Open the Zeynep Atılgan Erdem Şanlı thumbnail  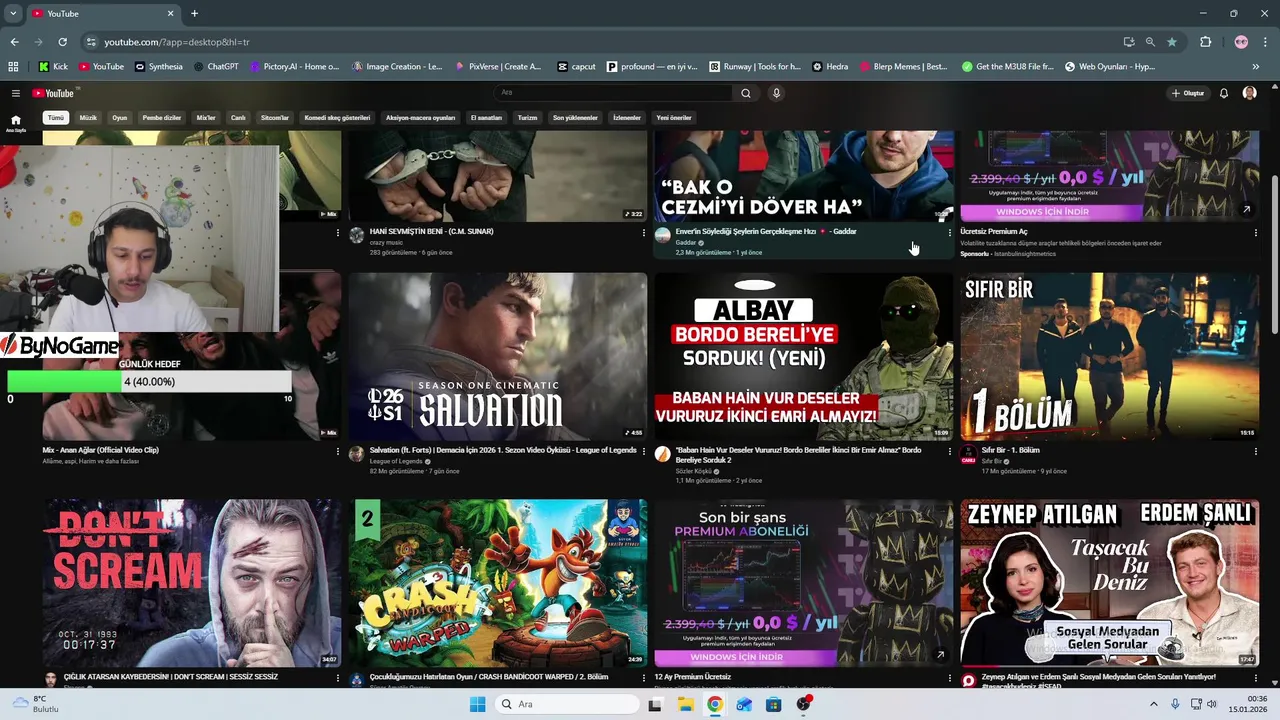tap(1110, 583)
